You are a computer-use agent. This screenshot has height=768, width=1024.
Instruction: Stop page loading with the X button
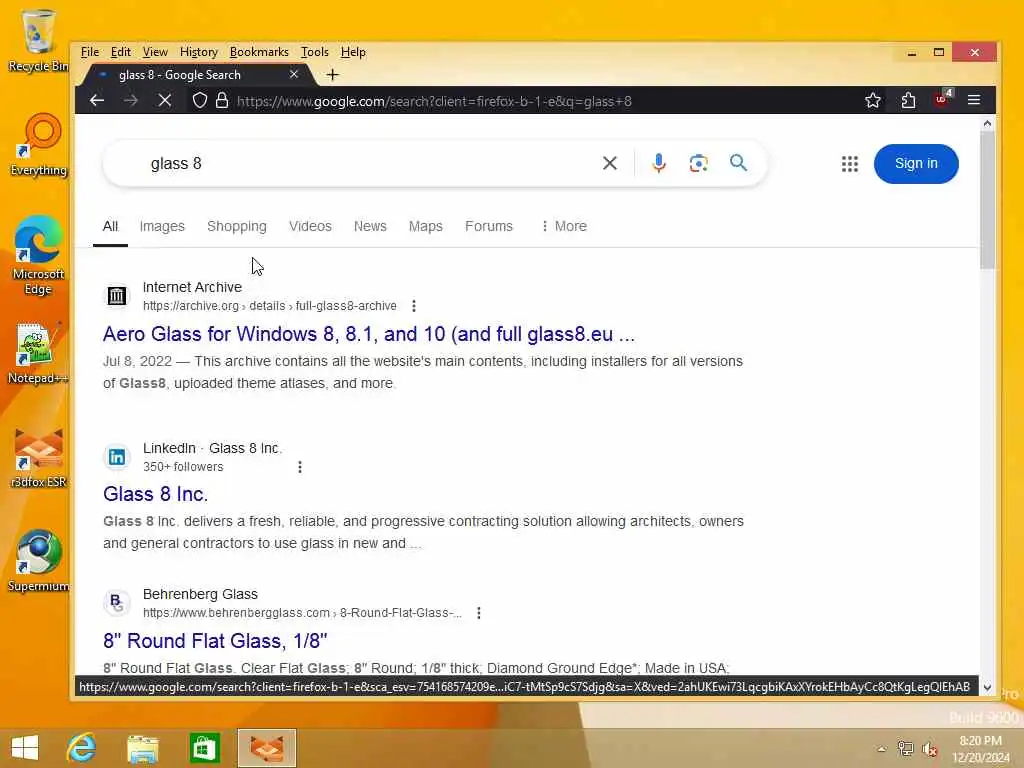tap(165, 101)
